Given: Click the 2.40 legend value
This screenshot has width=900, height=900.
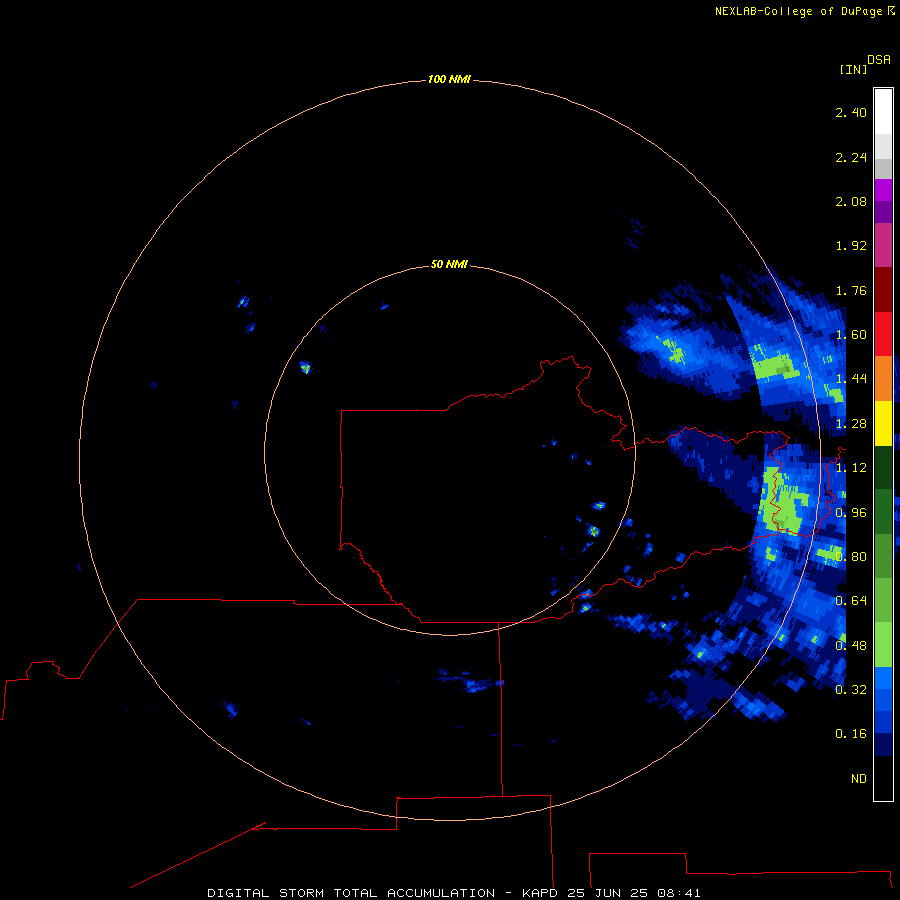Looking at the screenshot, I should (x=851, y=112).
